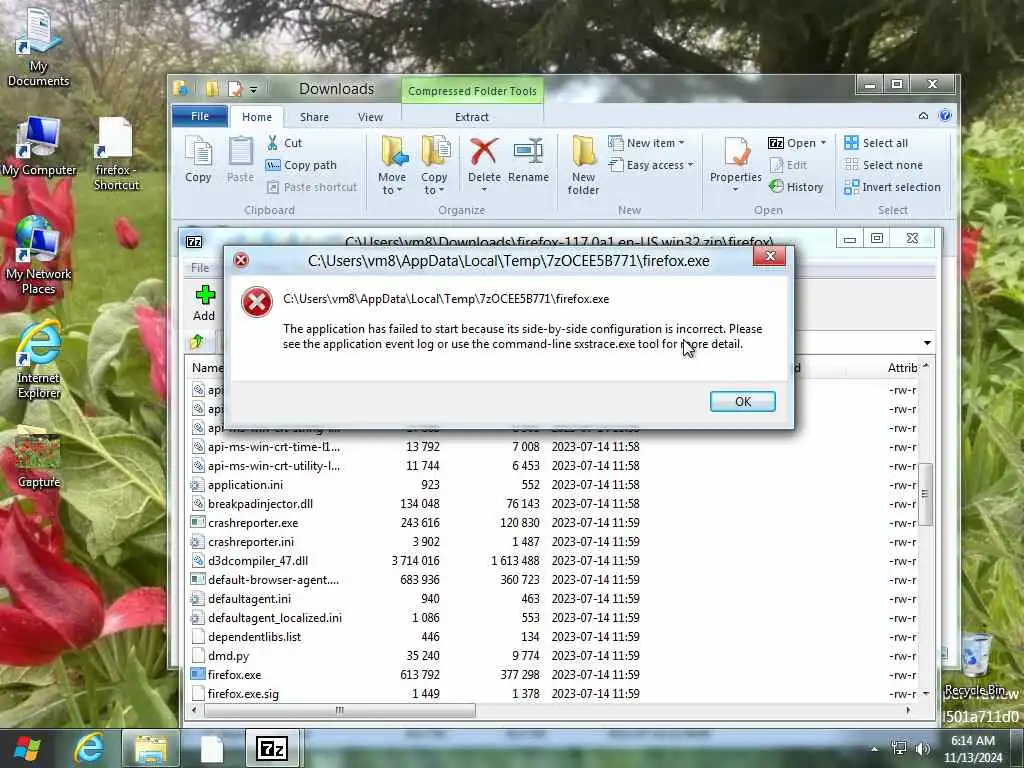
Task: Open the My Computer desktop icon
Action: coord(39,147)
